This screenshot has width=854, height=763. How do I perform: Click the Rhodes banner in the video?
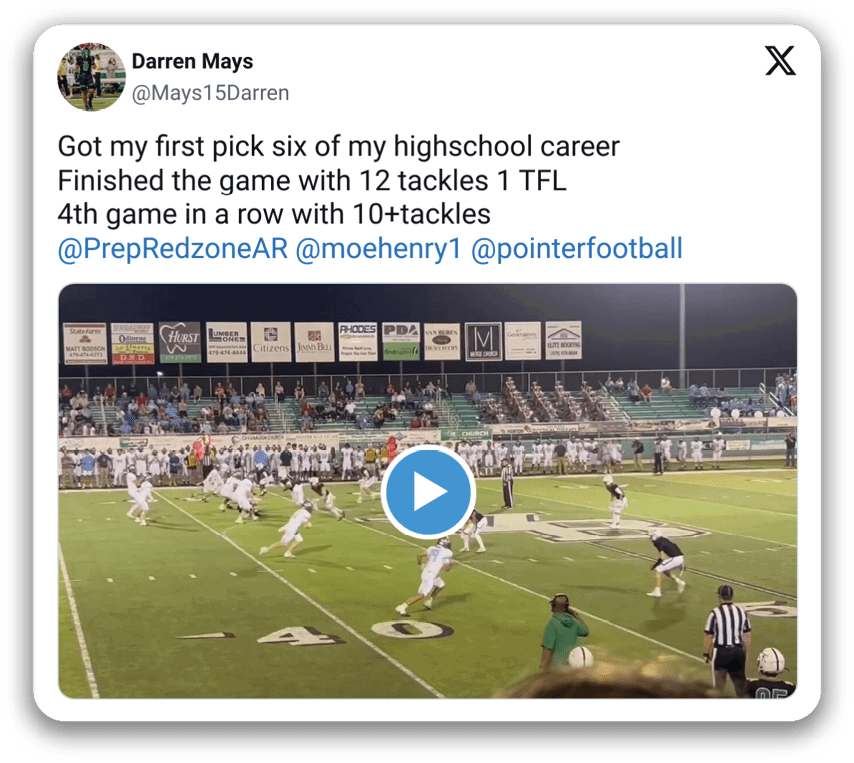tap(357, 341)
